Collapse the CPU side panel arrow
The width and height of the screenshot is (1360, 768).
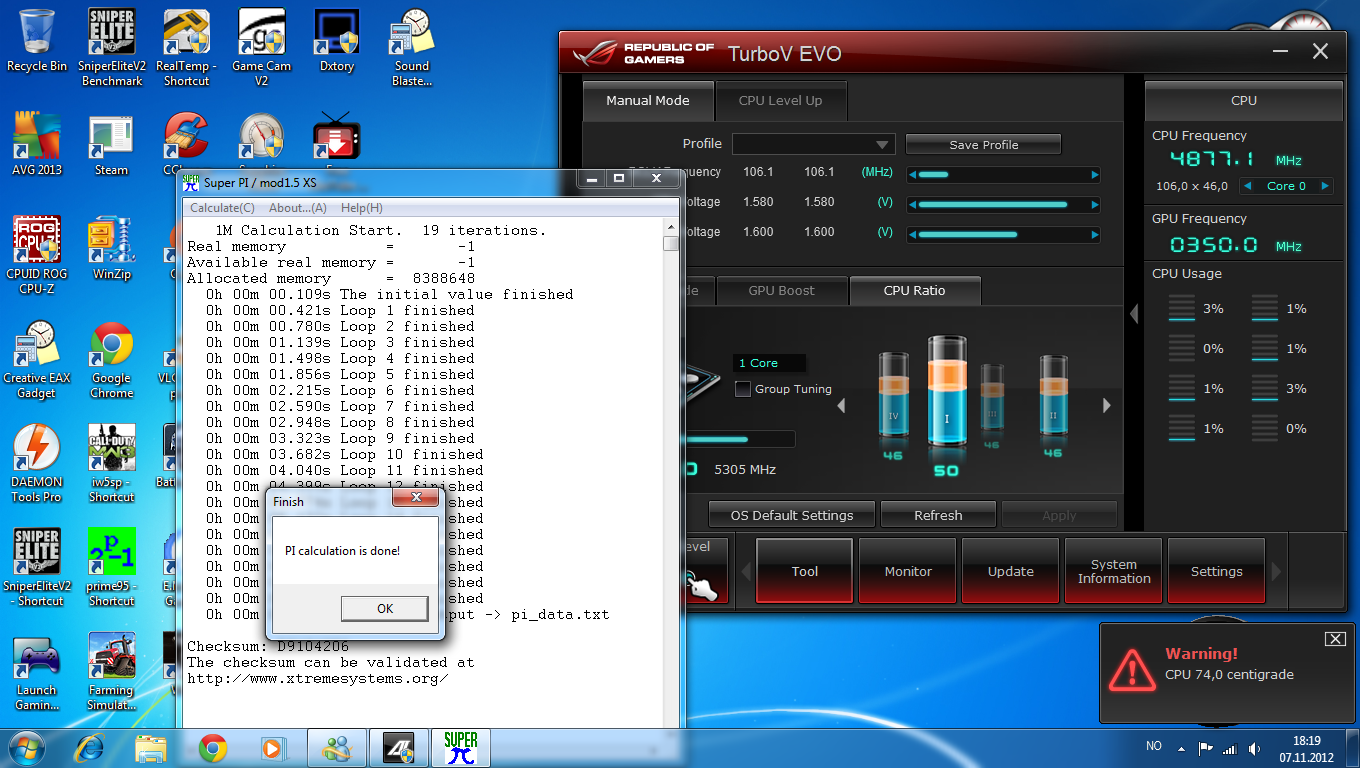pos(1134,314)
